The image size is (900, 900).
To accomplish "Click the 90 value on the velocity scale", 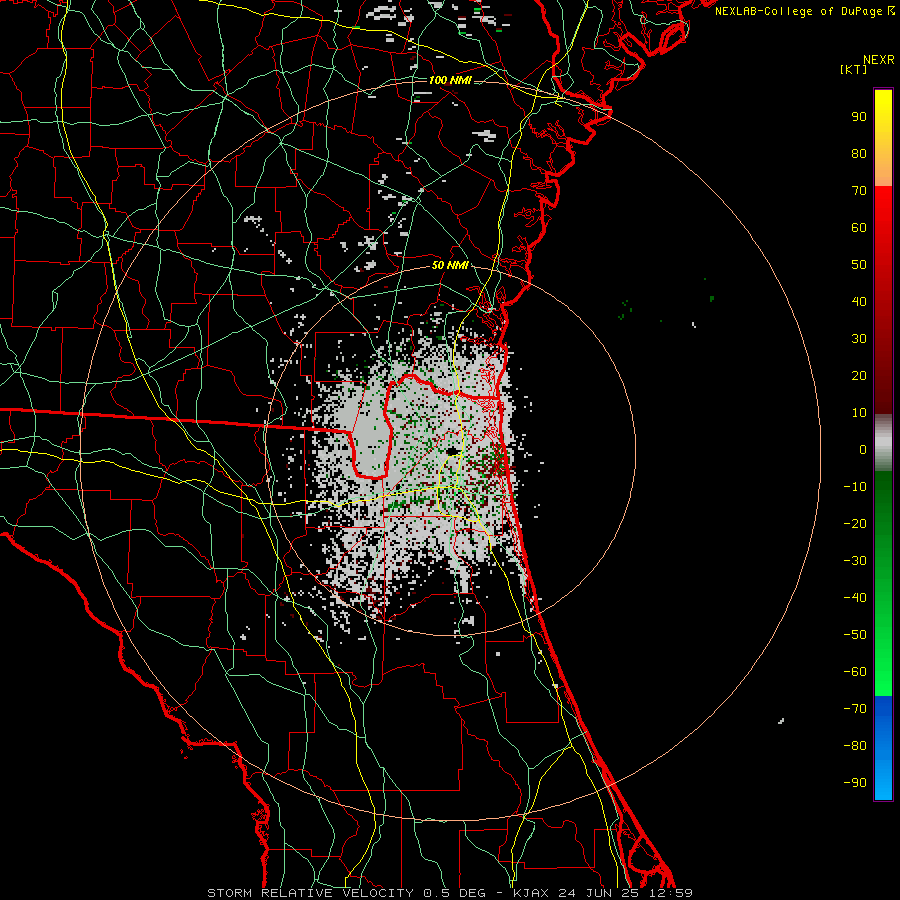I will tap(859, 117).
